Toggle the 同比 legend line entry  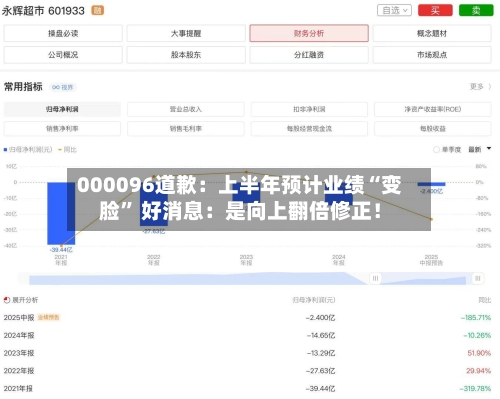click(67, 150)
